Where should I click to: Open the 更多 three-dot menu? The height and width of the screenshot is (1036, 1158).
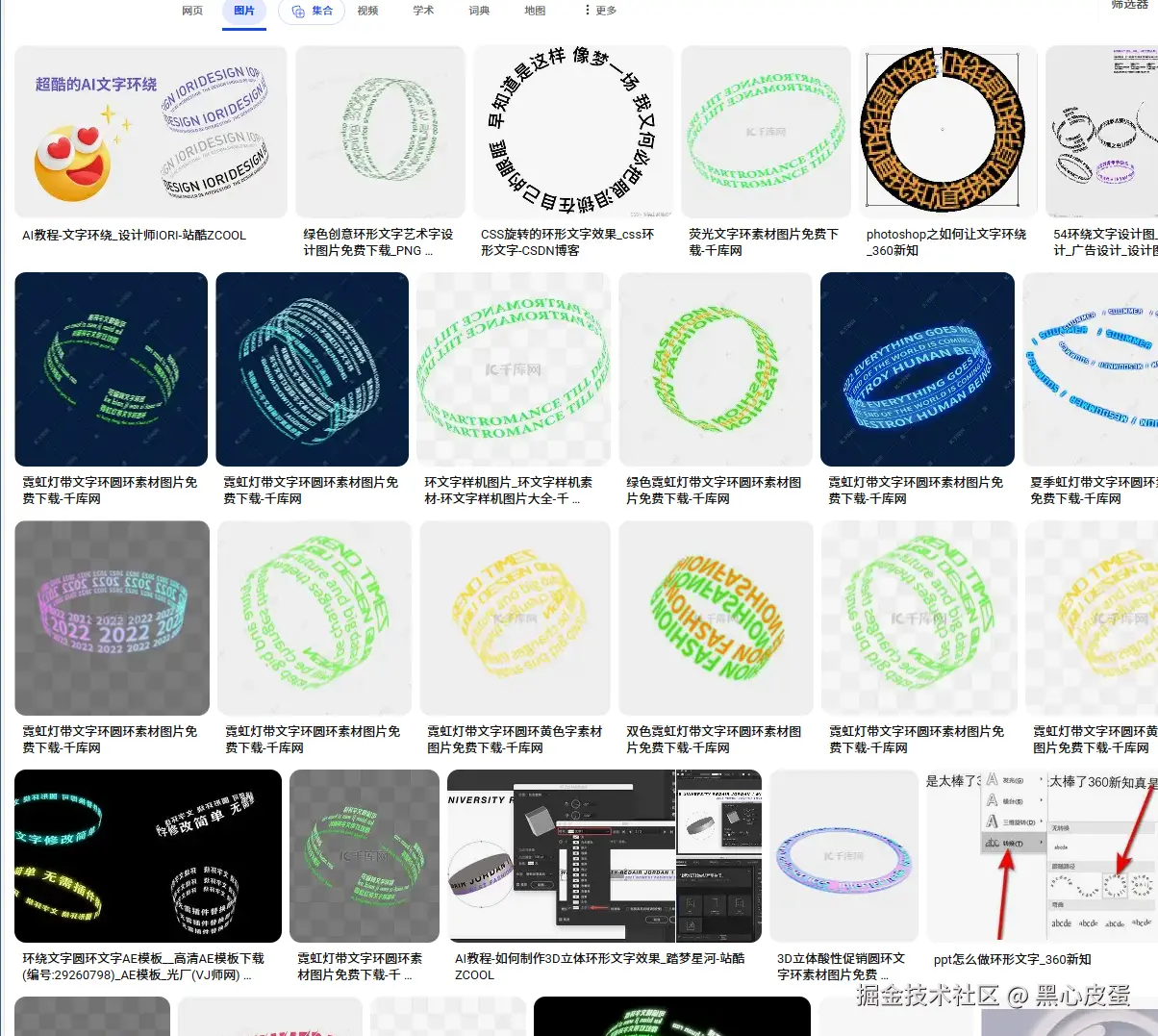pyautogui.click(x=600, y=11)
